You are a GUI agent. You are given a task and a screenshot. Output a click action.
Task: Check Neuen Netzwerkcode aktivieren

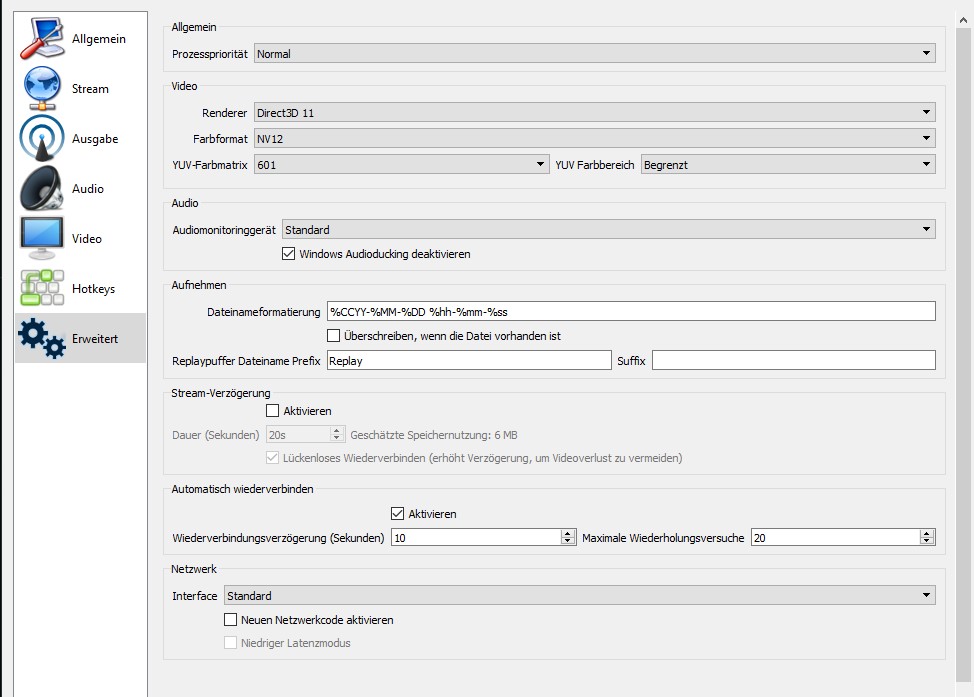(x=232, y=620)
